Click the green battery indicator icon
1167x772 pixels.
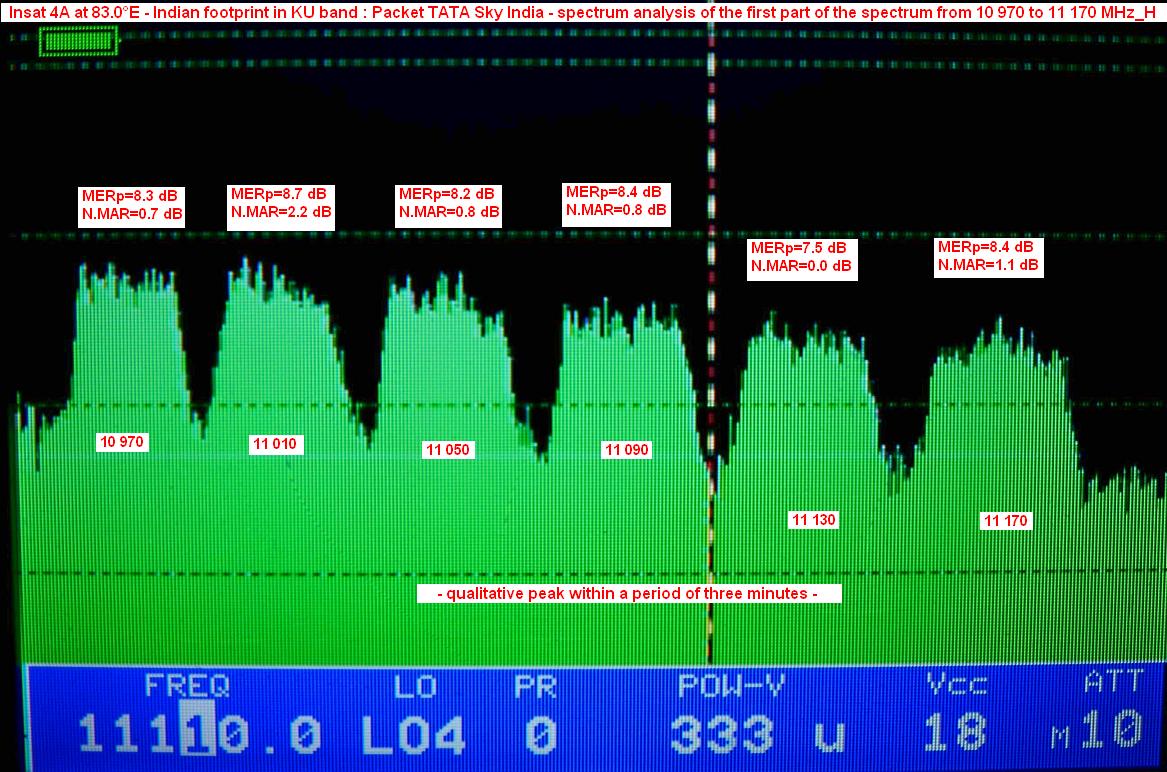[x=78, y=42]
